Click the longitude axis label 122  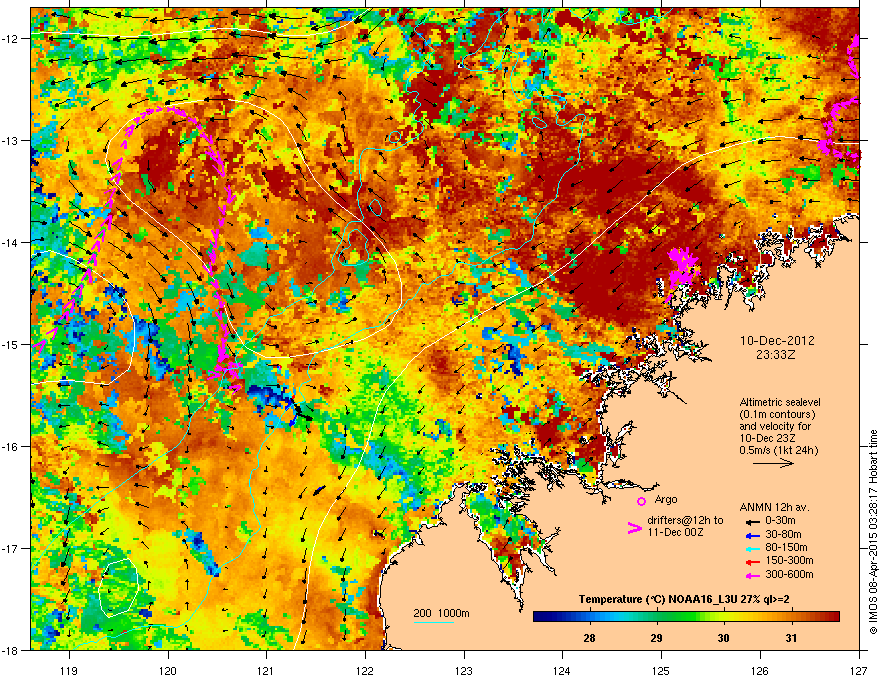coord(365,670)
